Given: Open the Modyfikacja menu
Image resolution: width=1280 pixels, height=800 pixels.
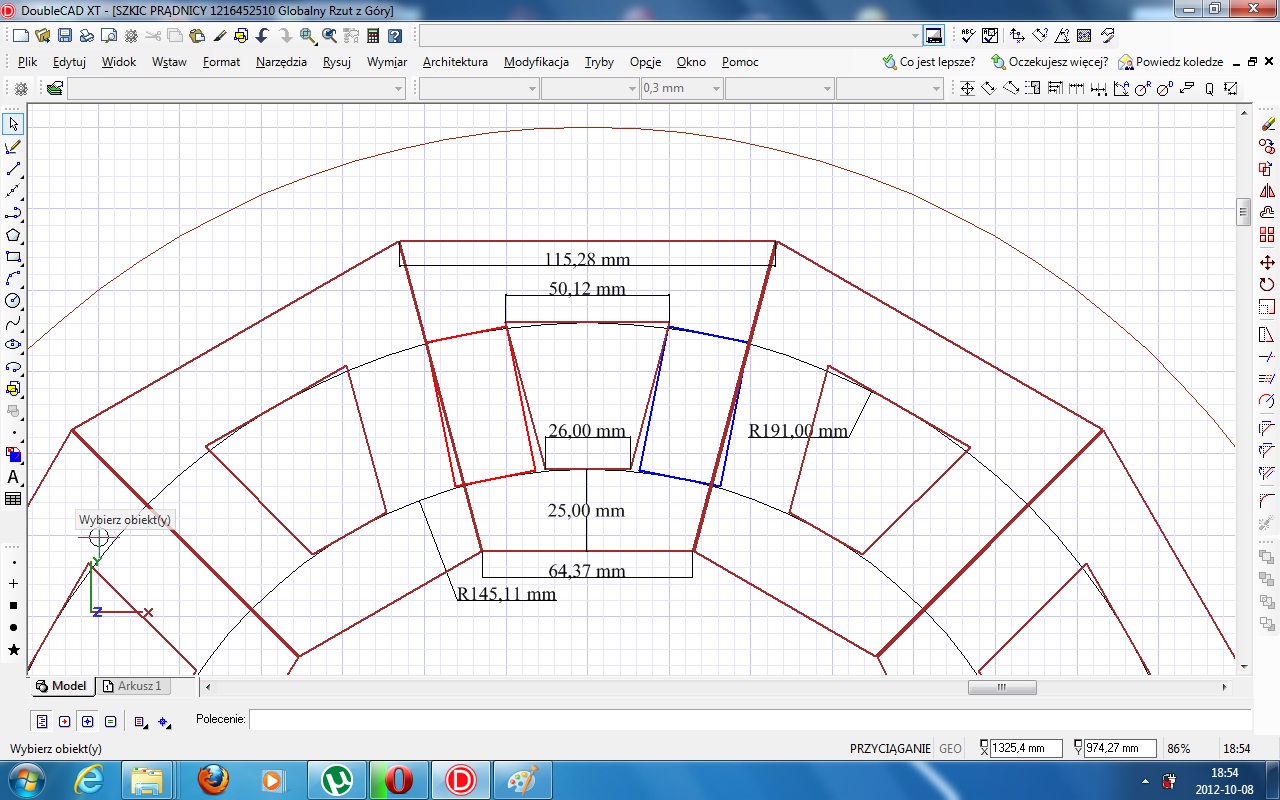Looking at the screenshot, I should pos(536,62).
